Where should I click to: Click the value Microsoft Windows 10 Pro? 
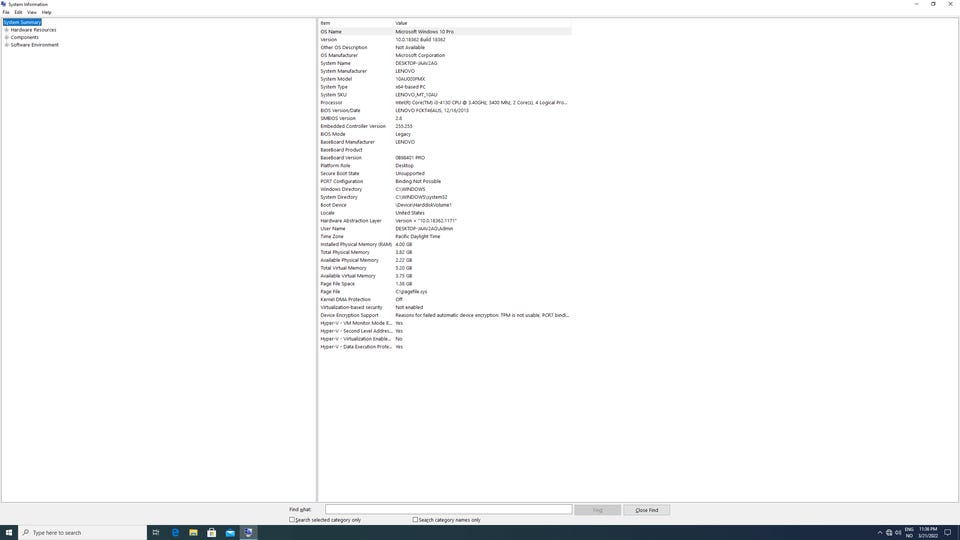pyautogui.click(x=424, y=32)
